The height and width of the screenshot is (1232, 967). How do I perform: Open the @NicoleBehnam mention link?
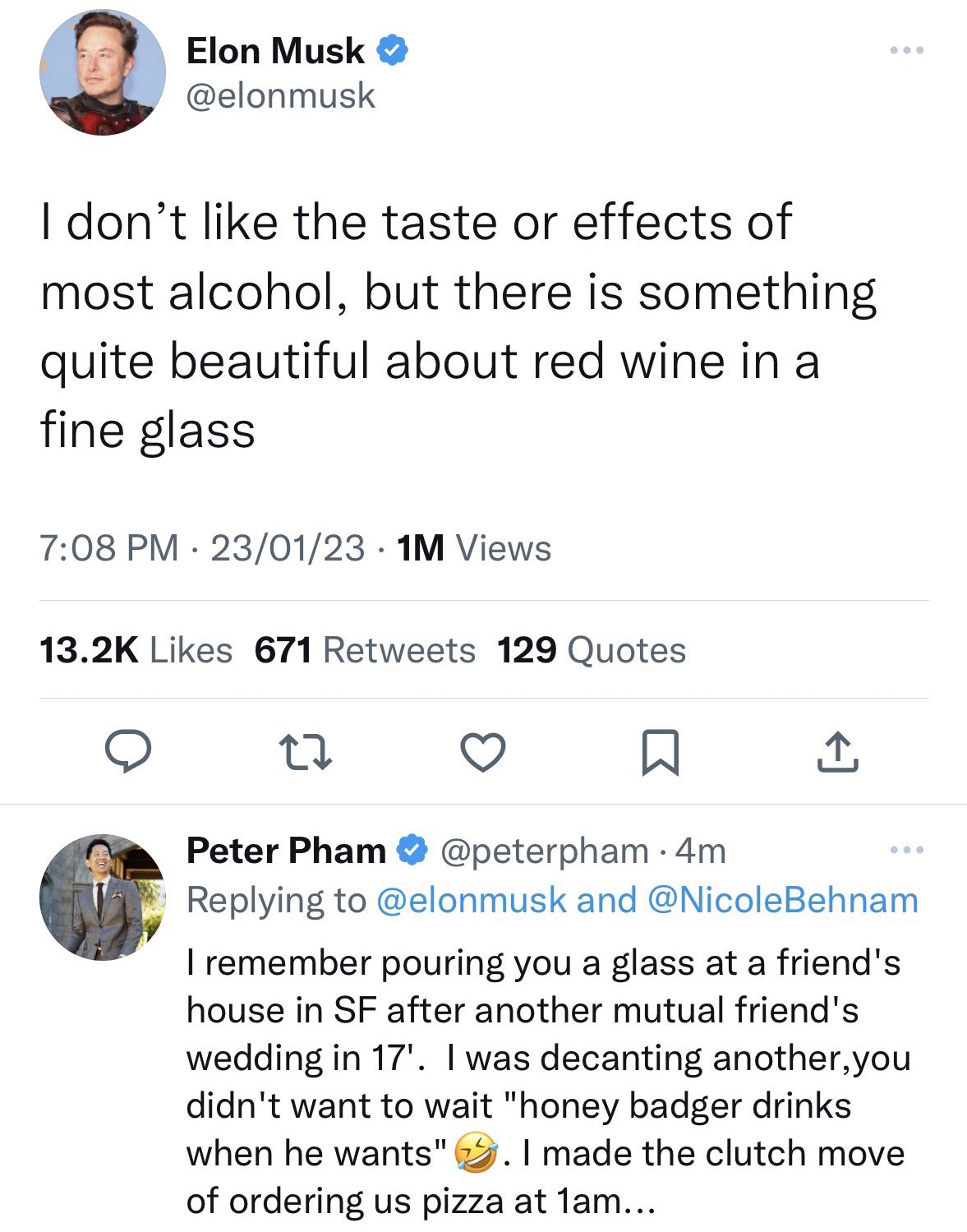click(x=783, y=900)
